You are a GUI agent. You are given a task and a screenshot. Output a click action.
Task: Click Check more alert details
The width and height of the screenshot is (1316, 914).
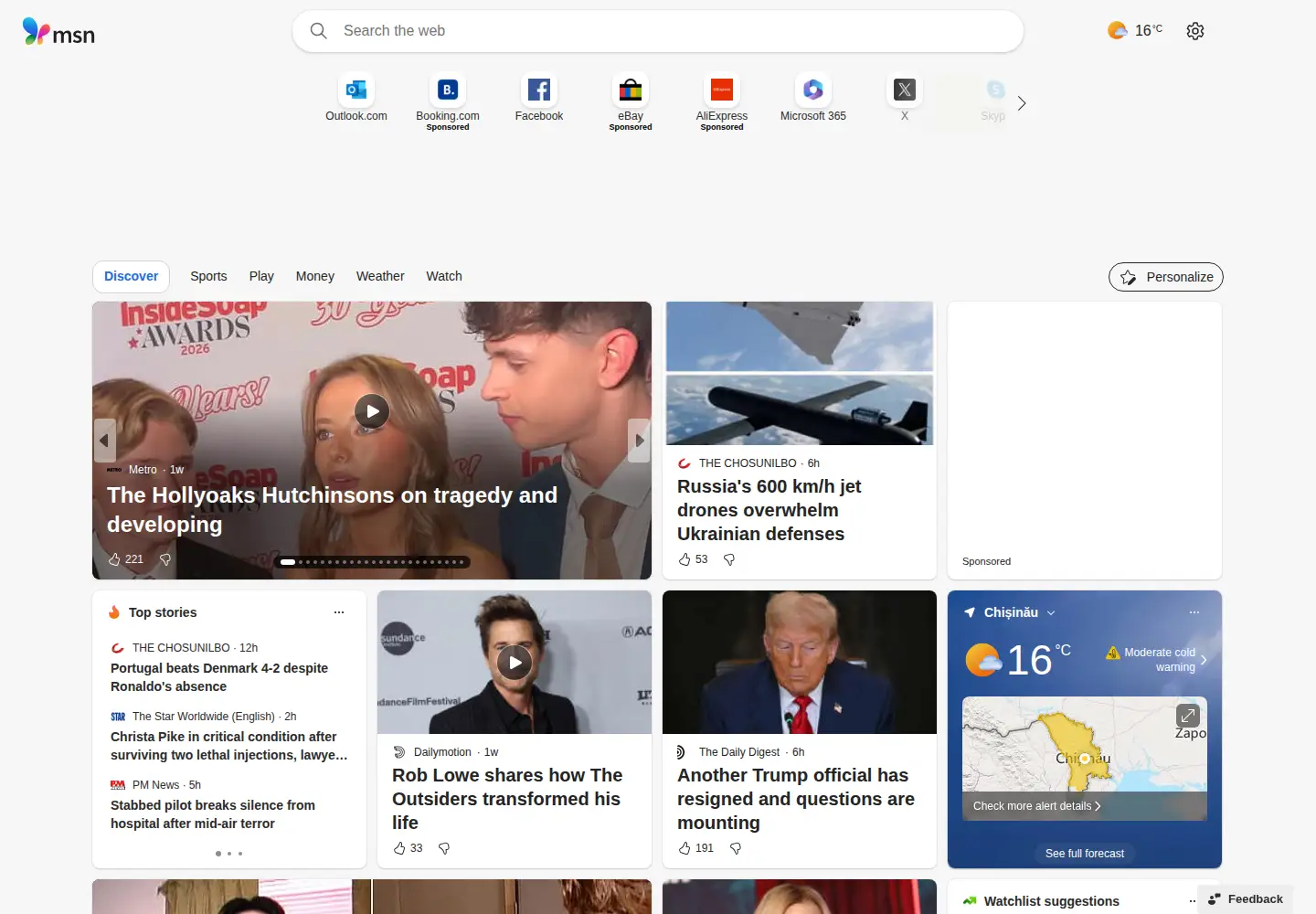[1037, 806]
